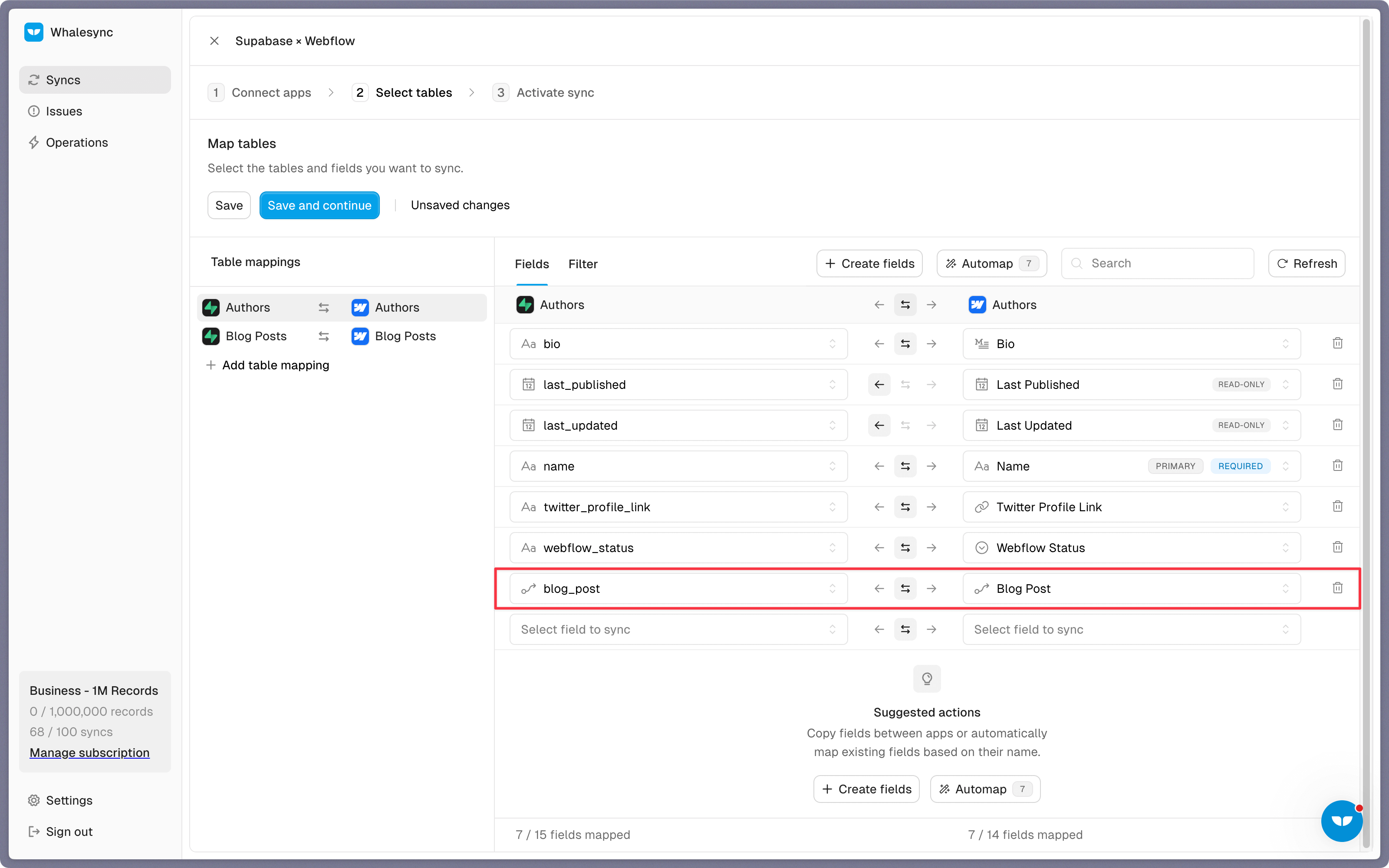Image resolution: width=1389 pixels, height=868 pixels.
Task: Open Settings in the sidebar
Action: (x=95, y=800)
